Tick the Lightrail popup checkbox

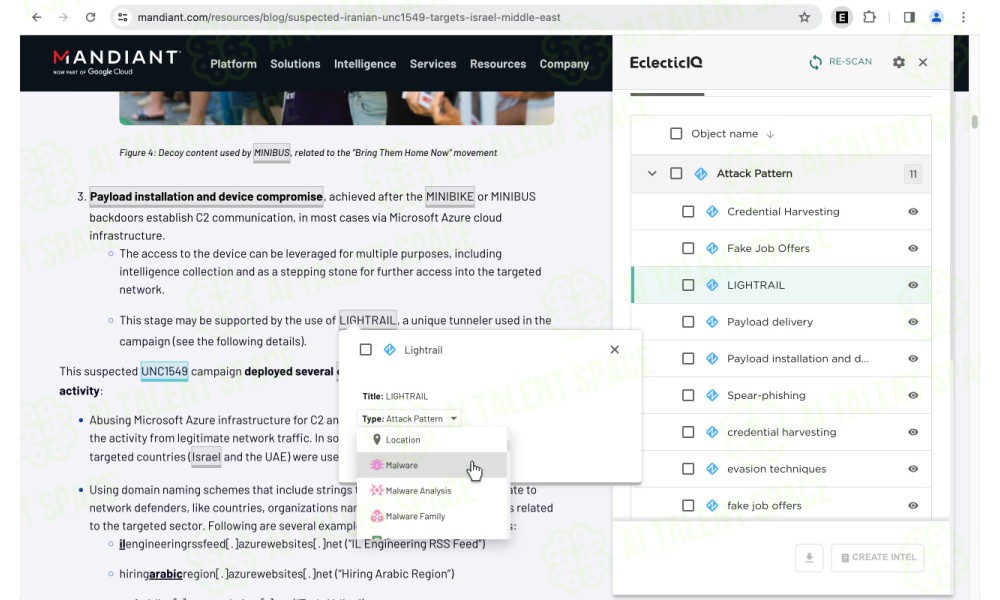365,349
